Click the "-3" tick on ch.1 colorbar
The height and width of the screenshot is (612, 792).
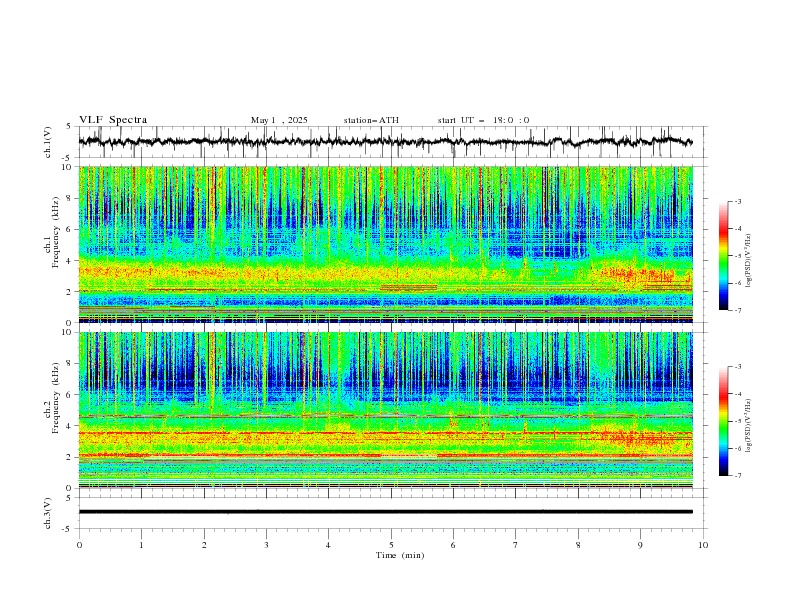(x=737, y=201)
